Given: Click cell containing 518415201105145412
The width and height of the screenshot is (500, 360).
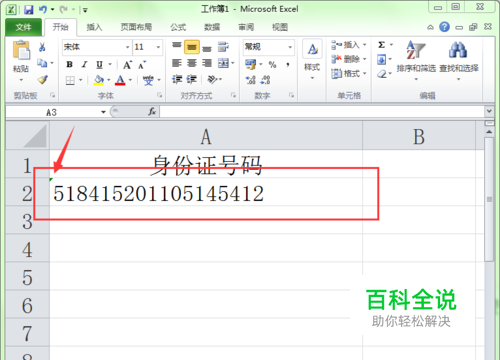Looking at the screenshot, I should click(x=206, y=193).
